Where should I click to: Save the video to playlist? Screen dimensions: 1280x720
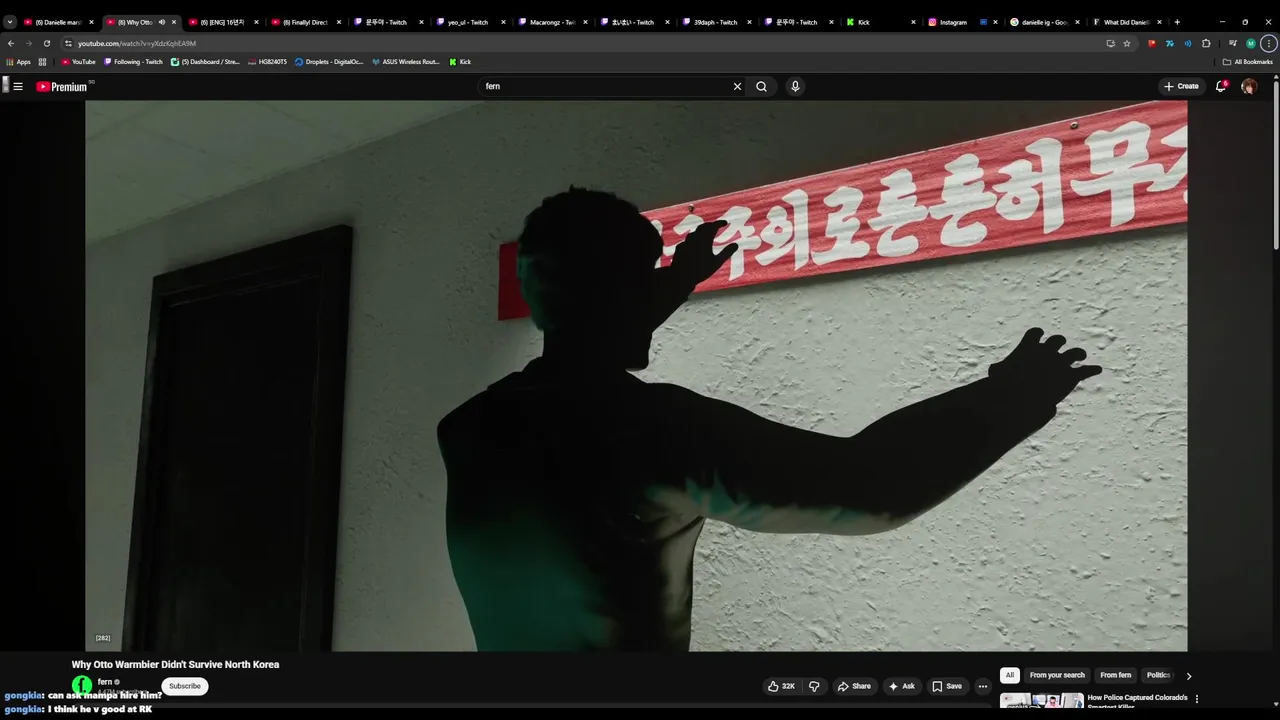tap(947, 686)
